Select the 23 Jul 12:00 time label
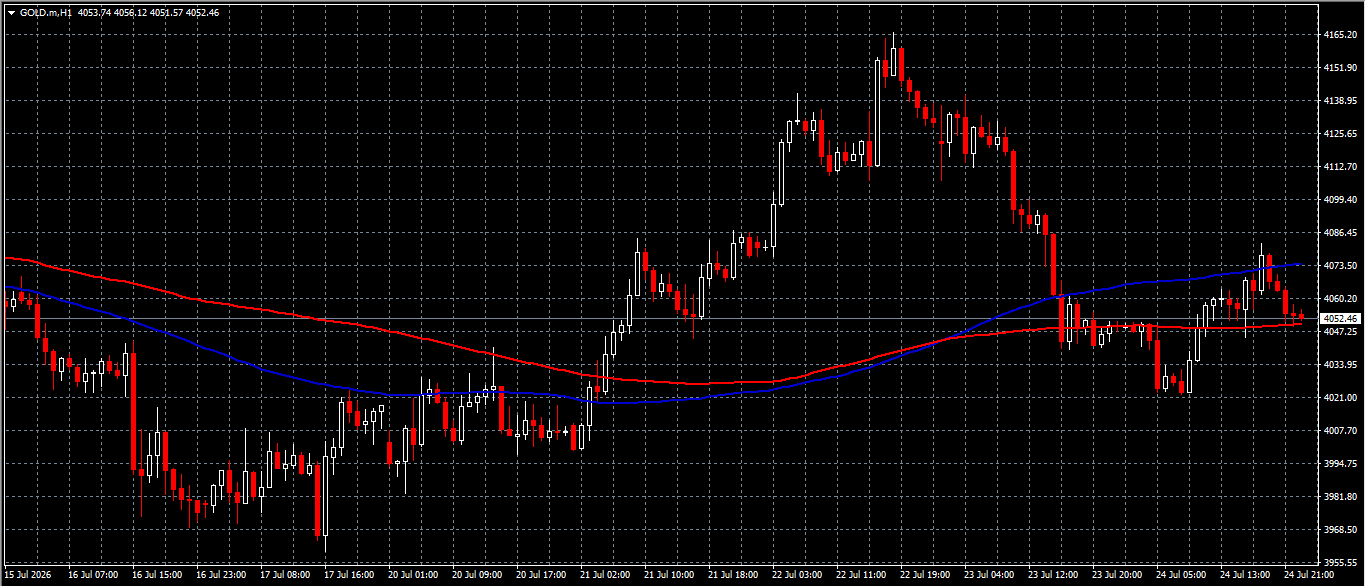The width and height of the screenshot is (1366, 586). (x=1054, y=576)
